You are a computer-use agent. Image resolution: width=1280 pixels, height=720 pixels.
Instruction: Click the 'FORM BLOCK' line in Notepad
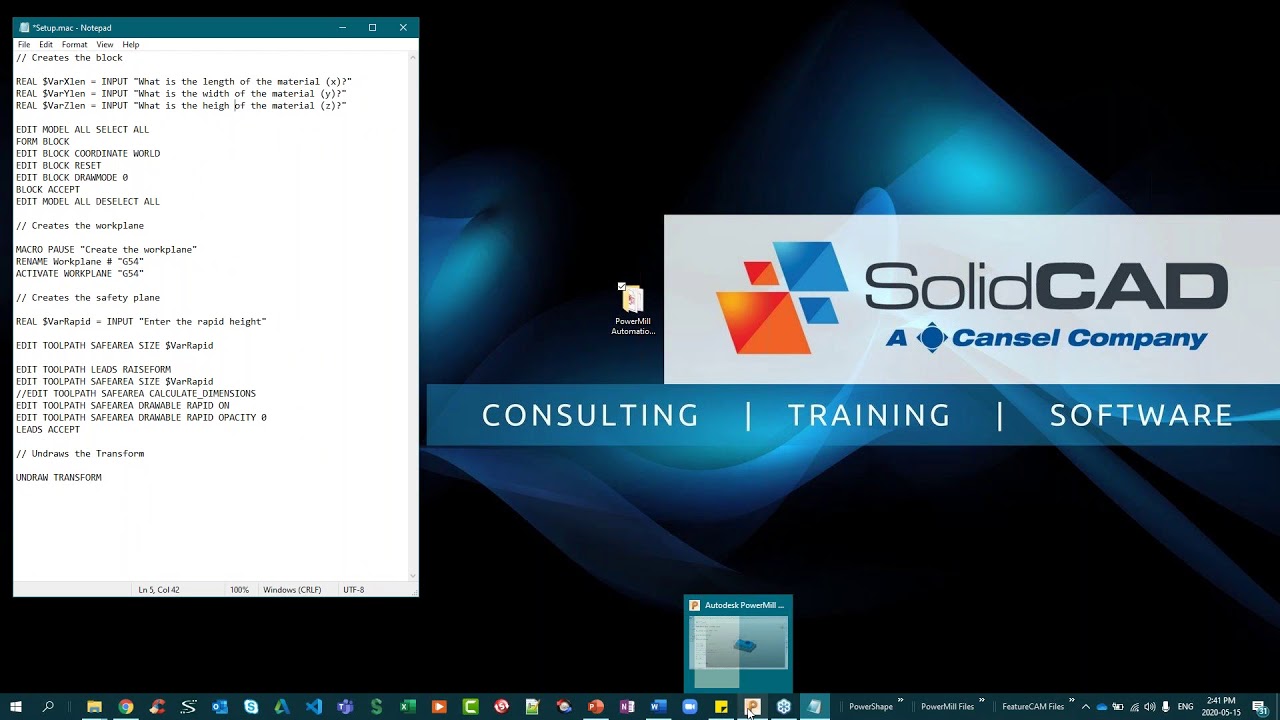point(43,141)
